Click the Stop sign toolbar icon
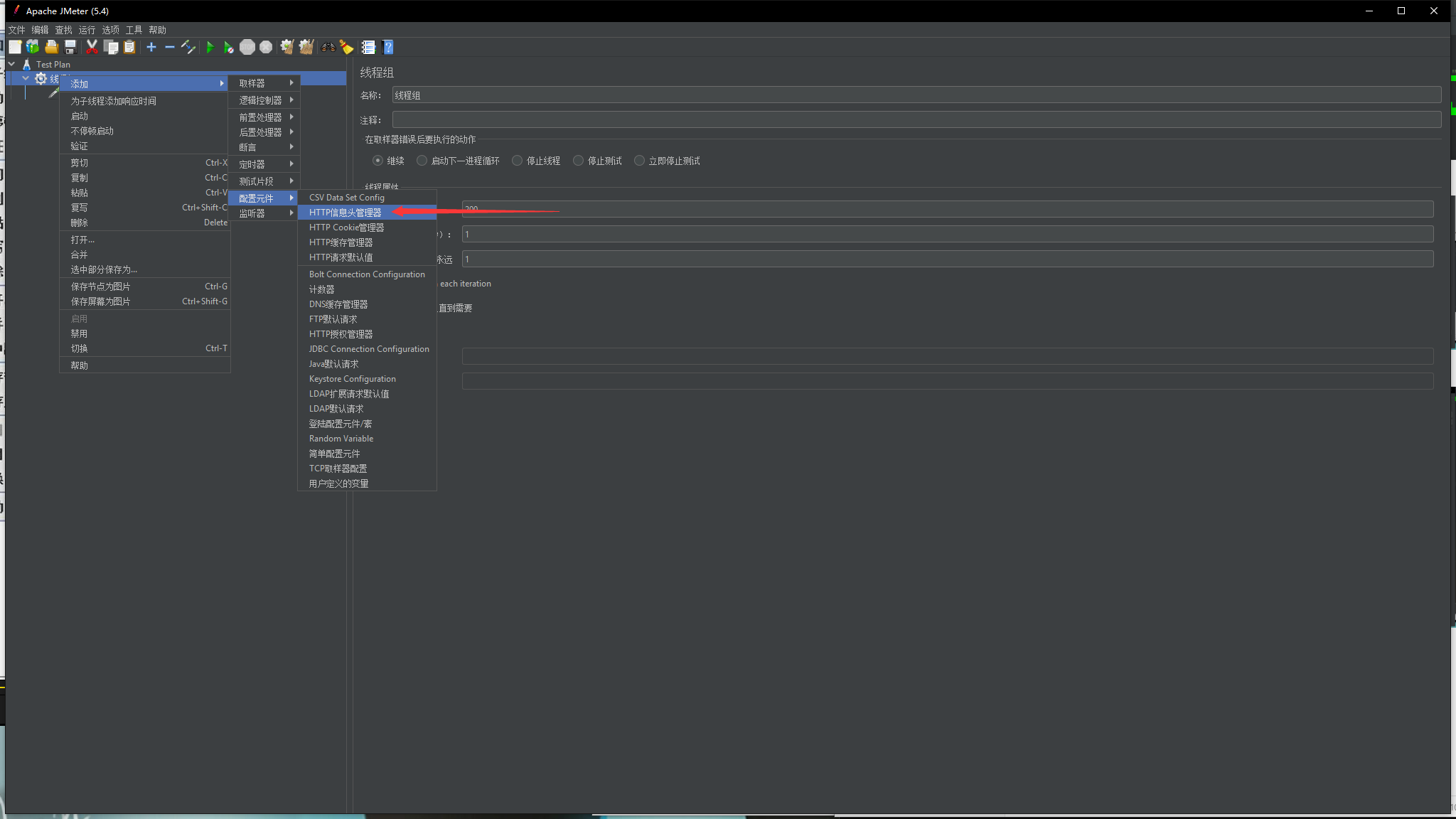Image resolution: width=1456 pixels, height=819 pixels. pyautogui.click(x=247, y=48)
